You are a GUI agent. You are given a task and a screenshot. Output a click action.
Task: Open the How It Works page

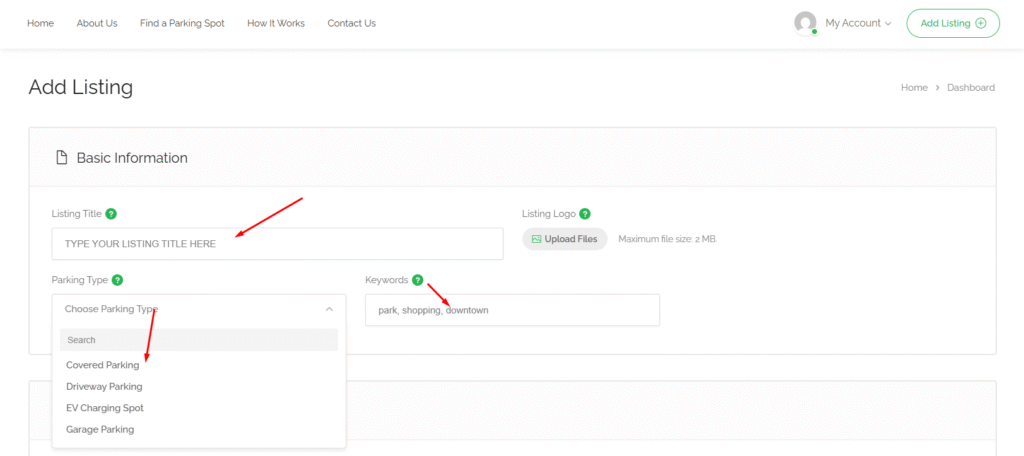click(x=276, y=23)
